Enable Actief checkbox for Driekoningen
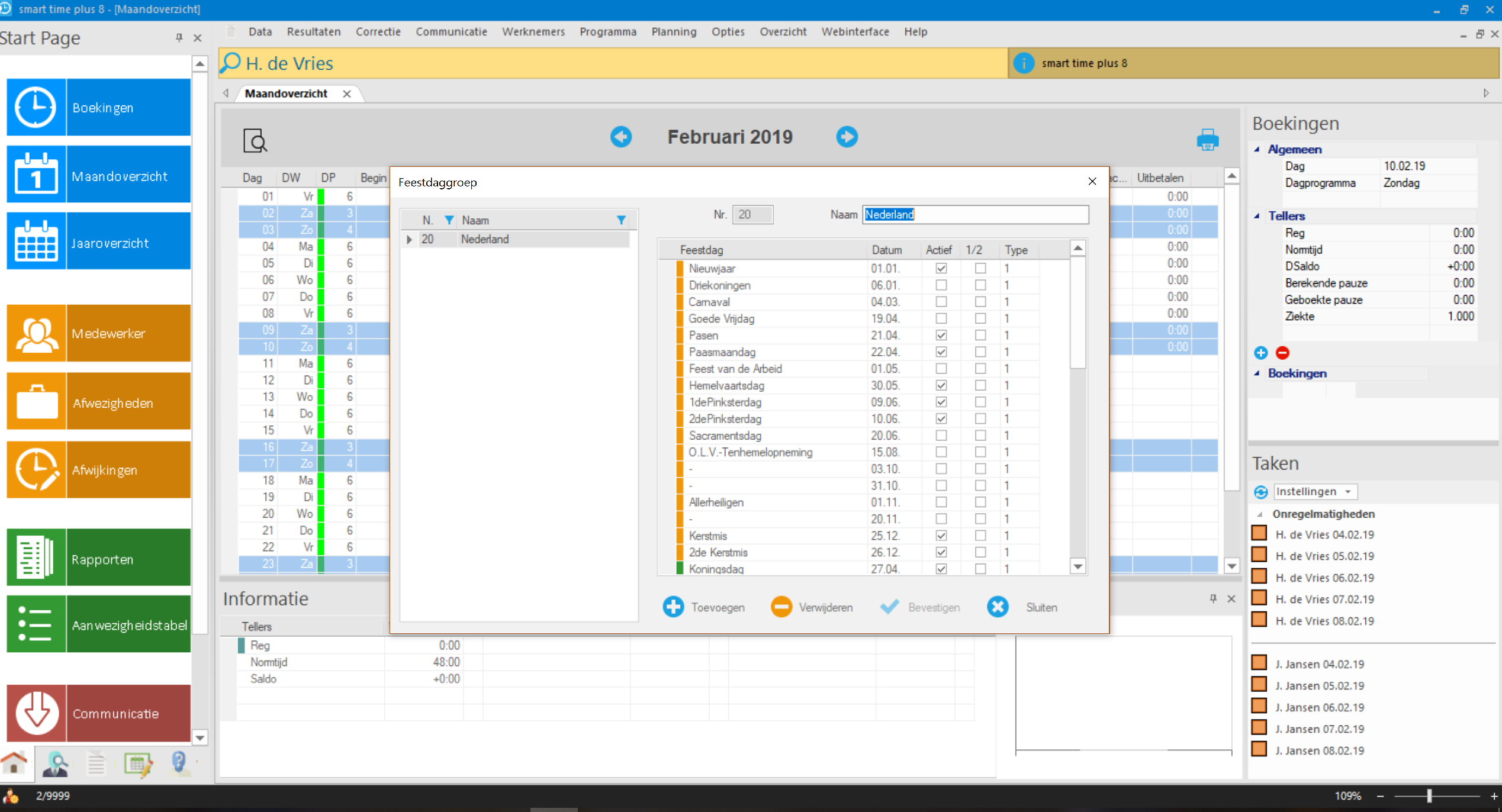 [941, 285]
